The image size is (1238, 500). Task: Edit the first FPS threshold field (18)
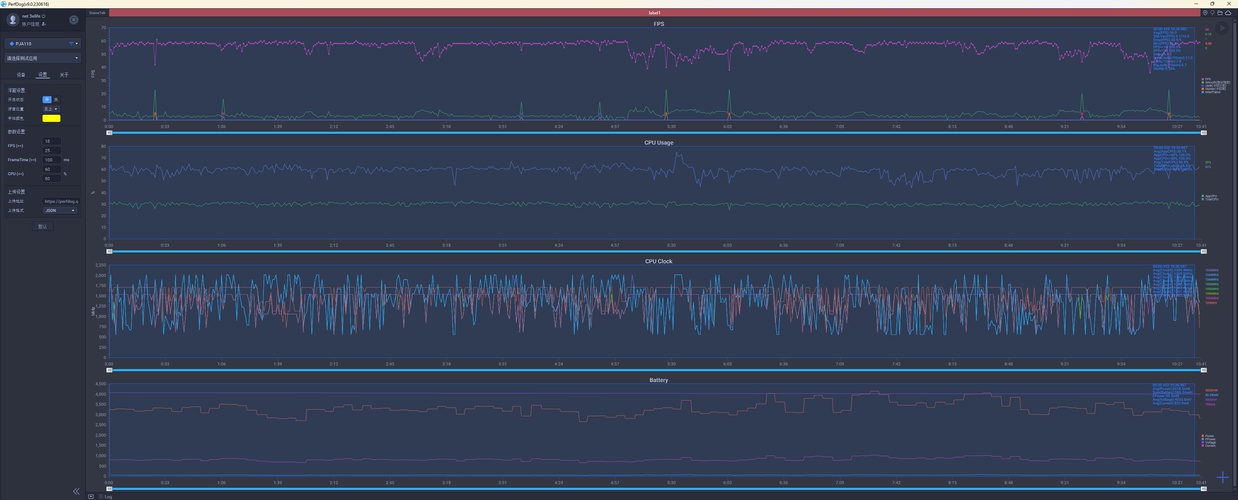point(52,141)
